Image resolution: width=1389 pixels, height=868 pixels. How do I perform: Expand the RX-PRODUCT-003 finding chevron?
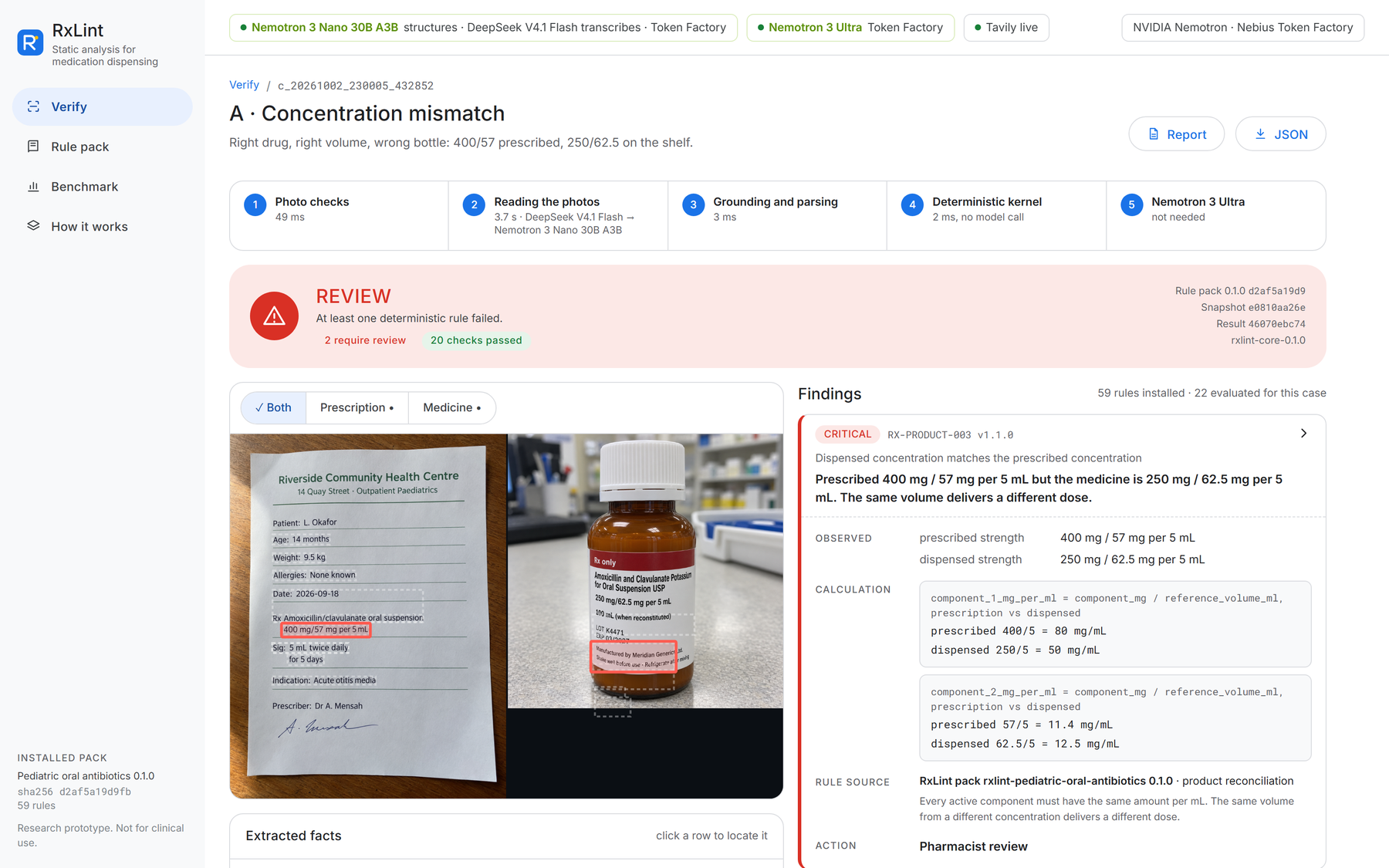pyautogui.click(x=1303, y=434)
